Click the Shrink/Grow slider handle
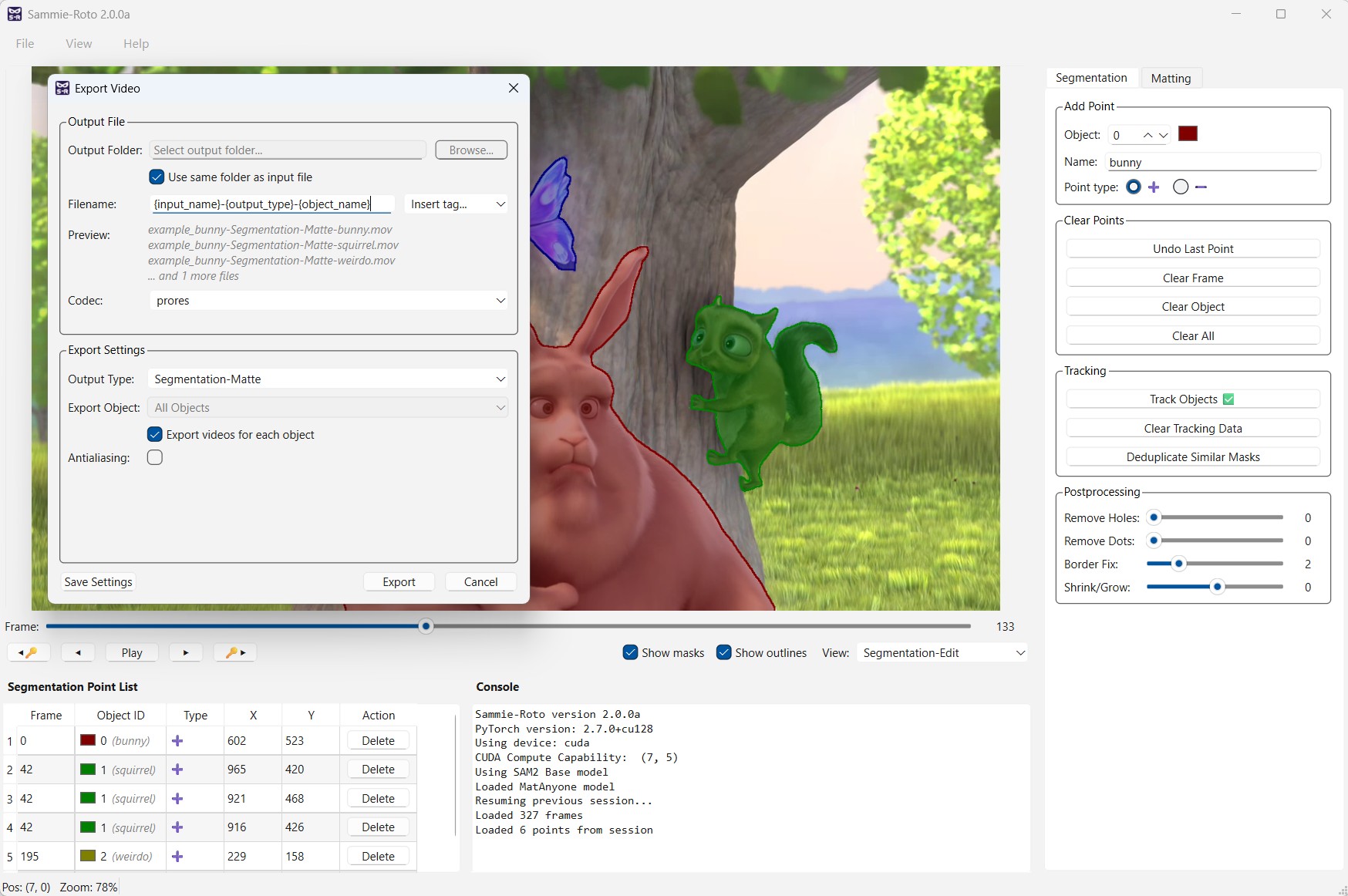This screenshot has height=896, width=1348. (x=1217, y=587)
